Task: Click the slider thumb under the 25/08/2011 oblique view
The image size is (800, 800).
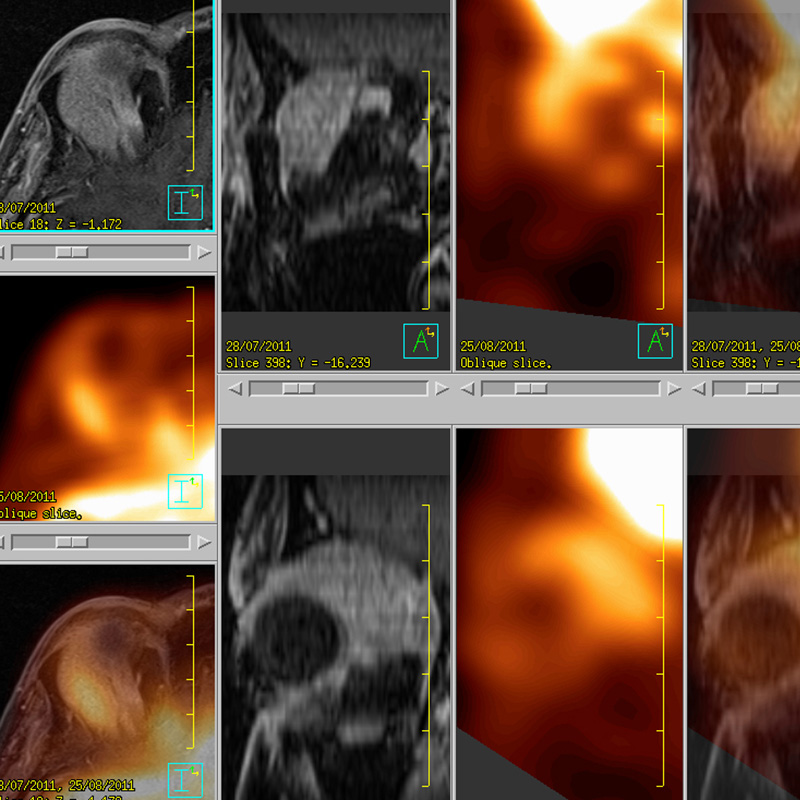Action: (531, 389)
